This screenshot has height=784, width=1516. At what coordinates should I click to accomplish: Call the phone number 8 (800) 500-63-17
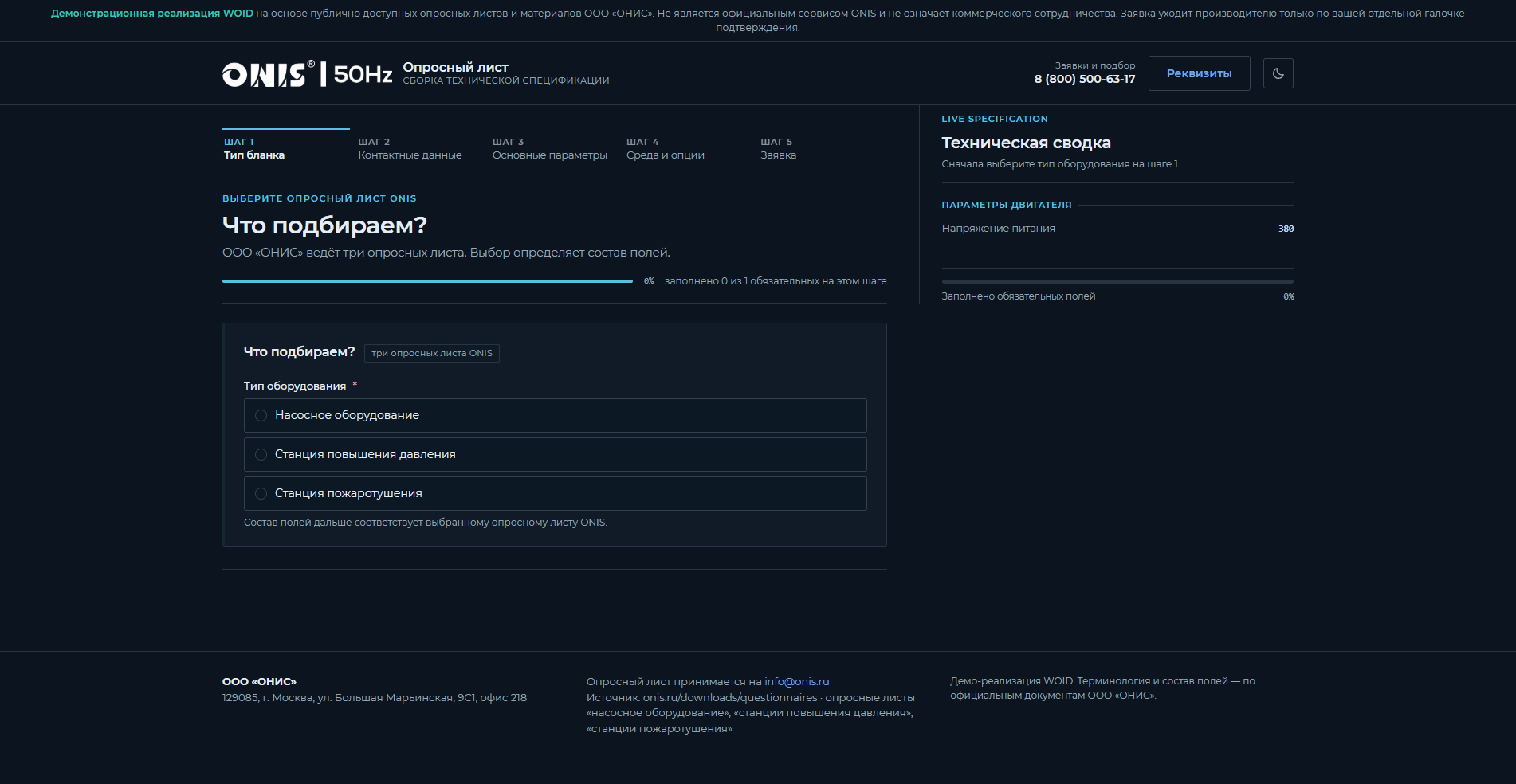coord(1084,79)
